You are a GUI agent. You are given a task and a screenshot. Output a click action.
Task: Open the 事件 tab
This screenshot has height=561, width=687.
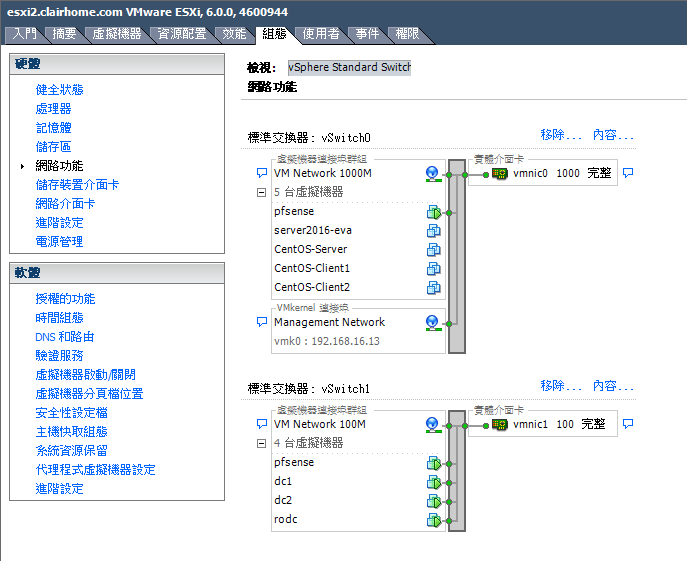367,34
